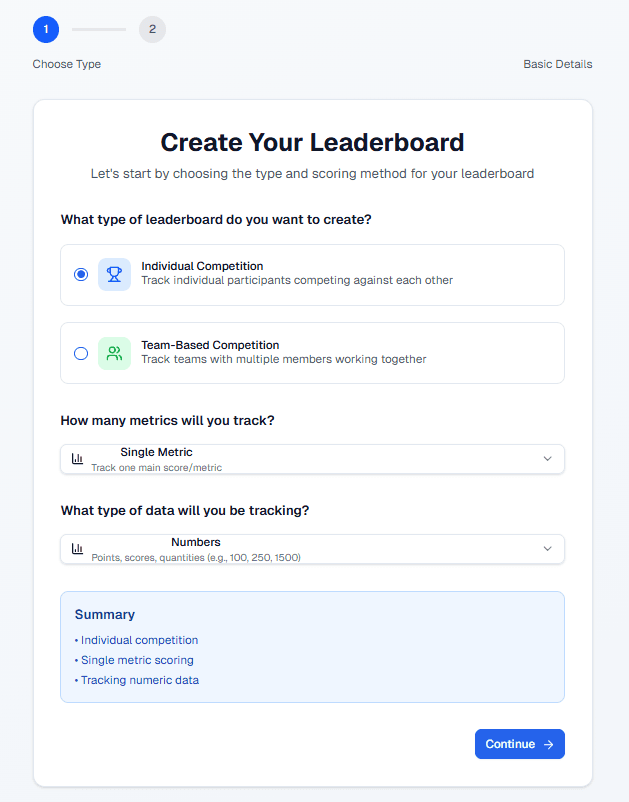Click the bullet marker before Individual competition summary item
This screenshot has width=629, height=802.
pyautogui.click(x=75, y=640)
